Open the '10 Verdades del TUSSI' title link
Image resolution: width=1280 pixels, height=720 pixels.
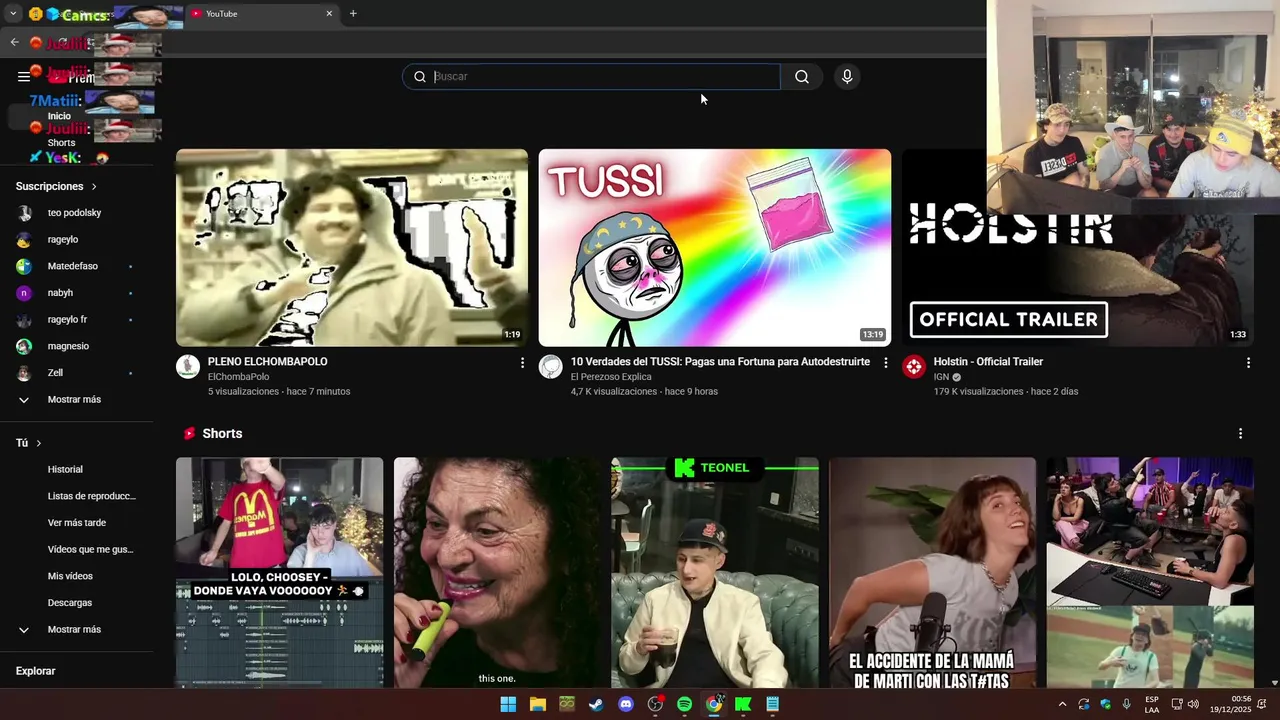pos(720,362)
